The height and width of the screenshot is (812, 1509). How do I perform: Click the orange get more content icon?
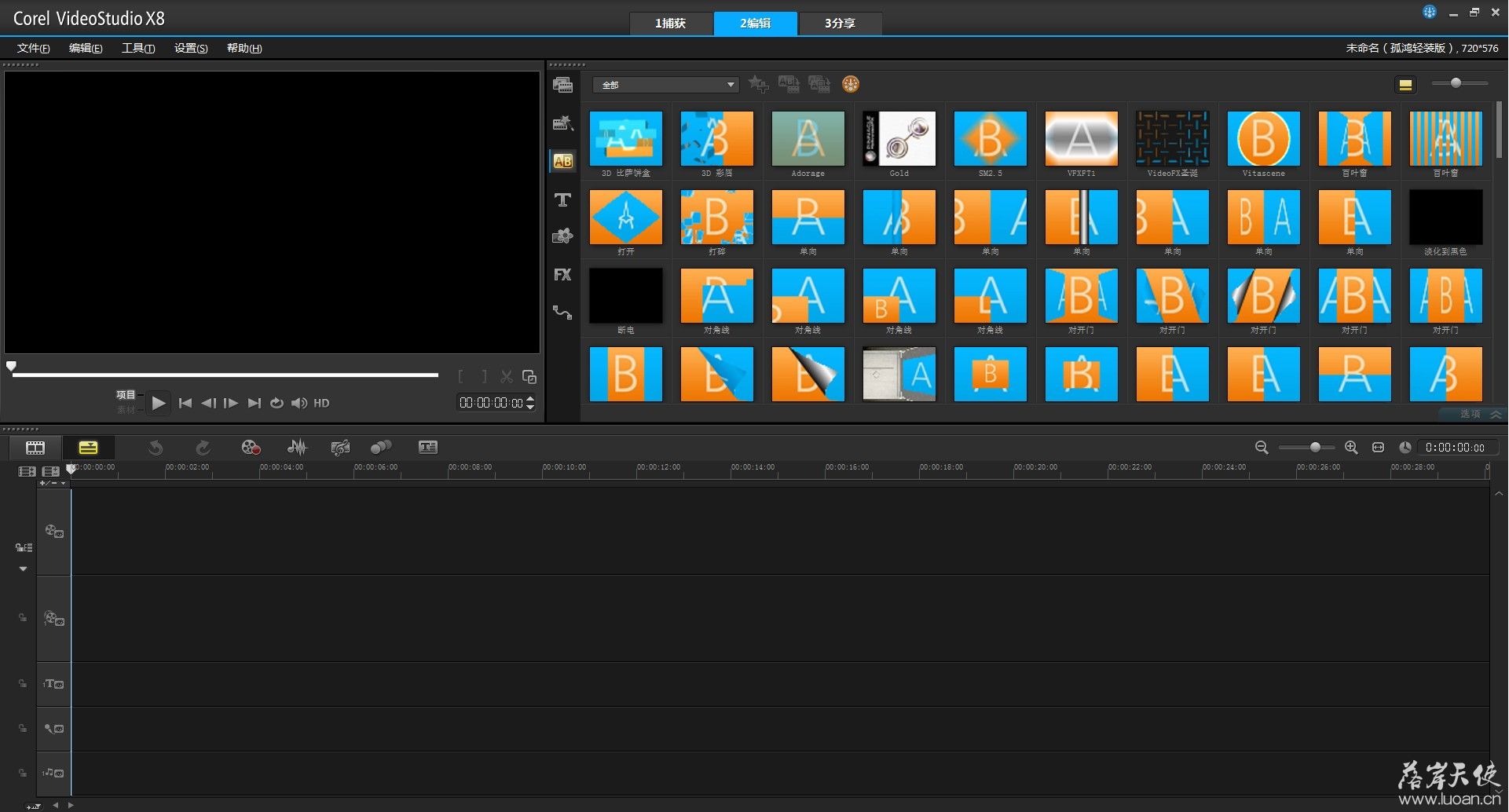point(851,84)
